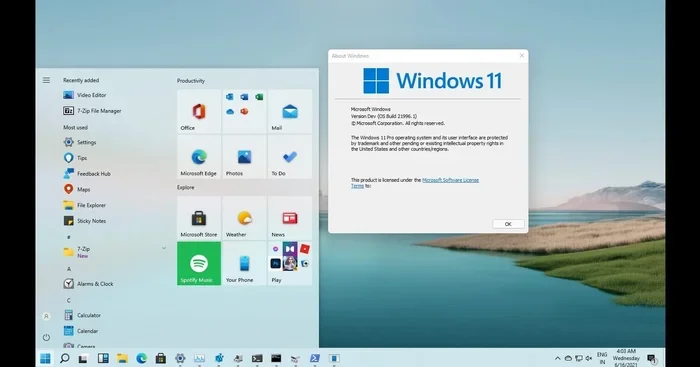700x367 pixels.
Task: Open Microsoft Store from the taskbar
Action: coord(161,358)
